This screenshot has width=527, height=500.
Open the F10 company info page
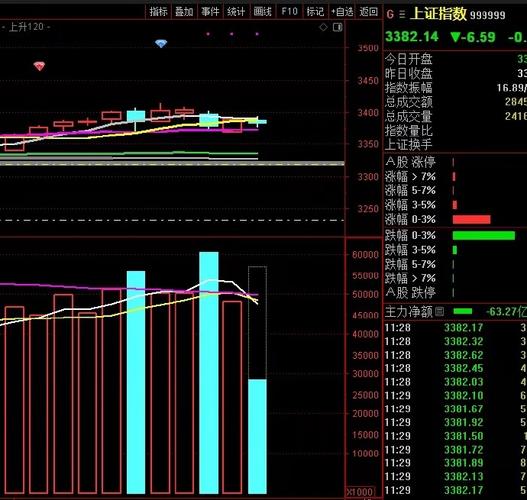click(x=289, y=12)
